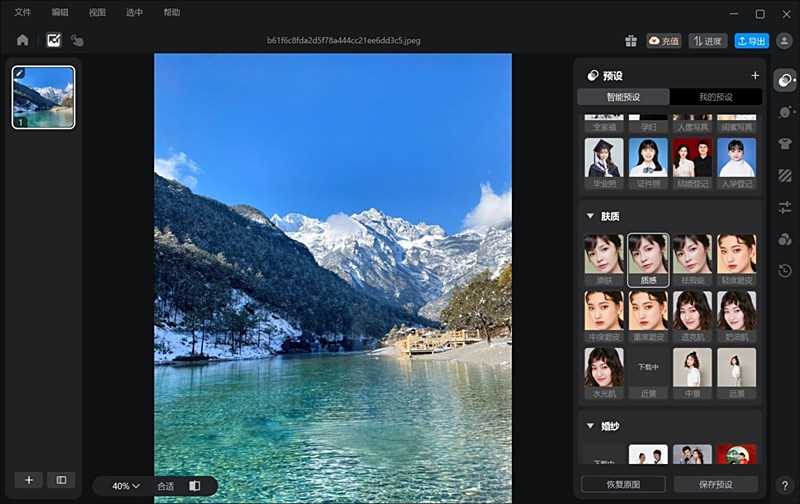Click the help question mark icon

point(785,485)
